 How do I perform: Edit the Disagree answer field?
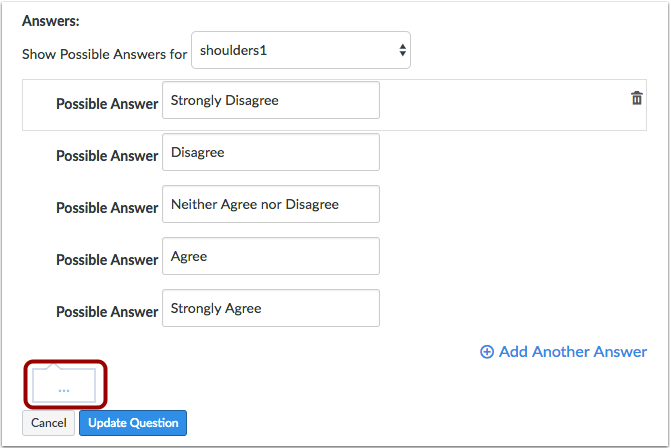[271, 152]
